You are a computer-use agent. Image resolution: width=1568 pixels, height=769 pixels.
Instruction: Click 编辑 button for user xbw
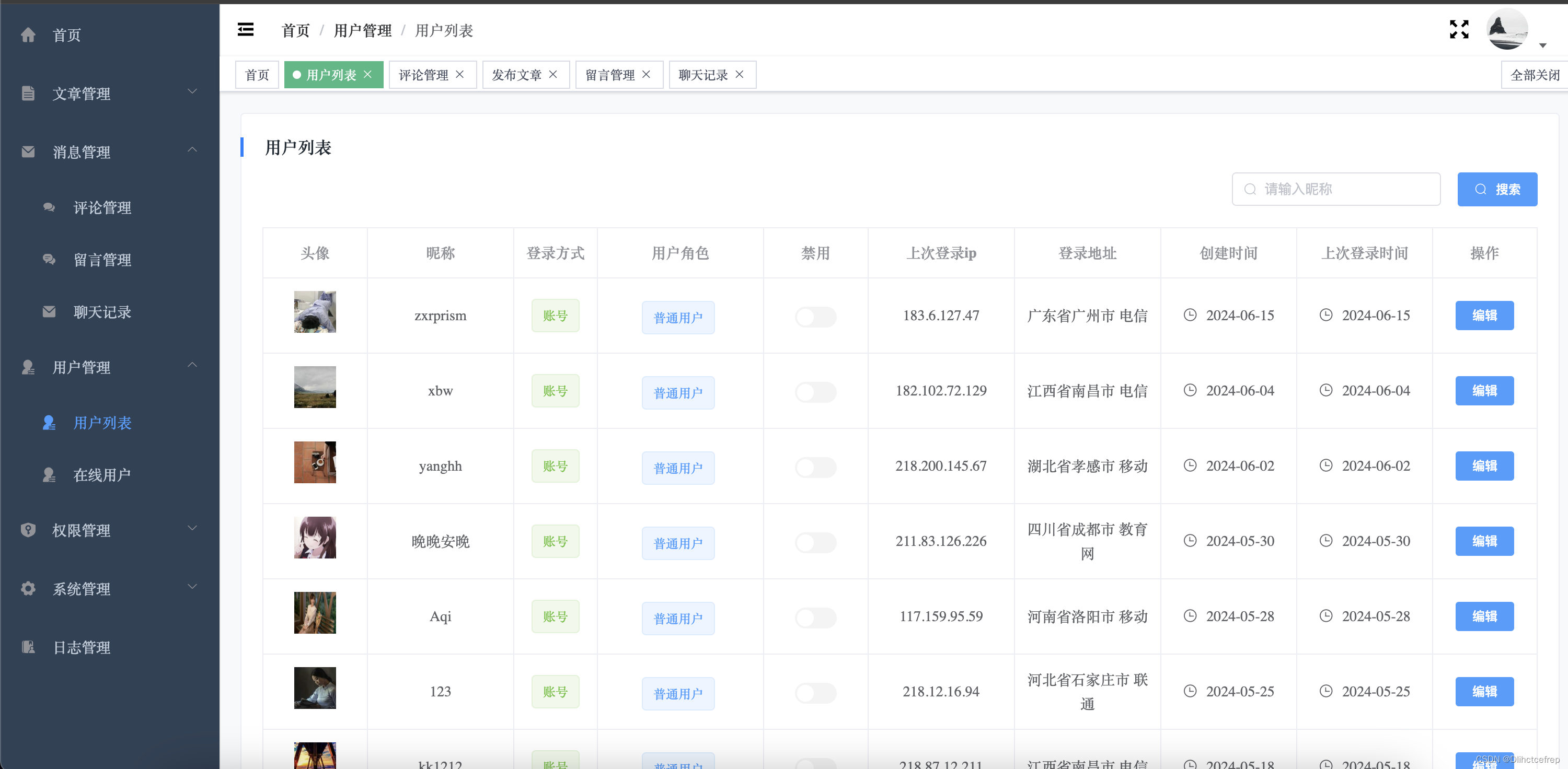[1484, 391]
